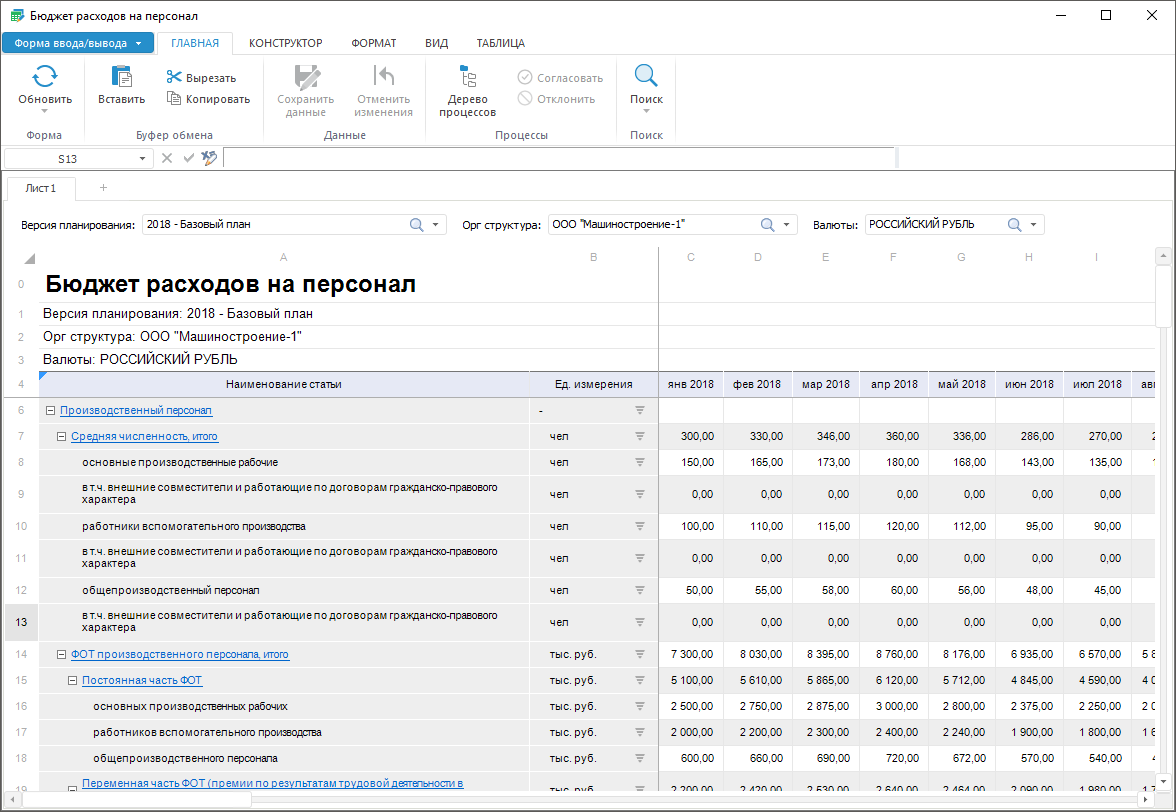Click the Копировать copy icon
The width and height of the screenshot is (1176, 812).
pos(174,99)
